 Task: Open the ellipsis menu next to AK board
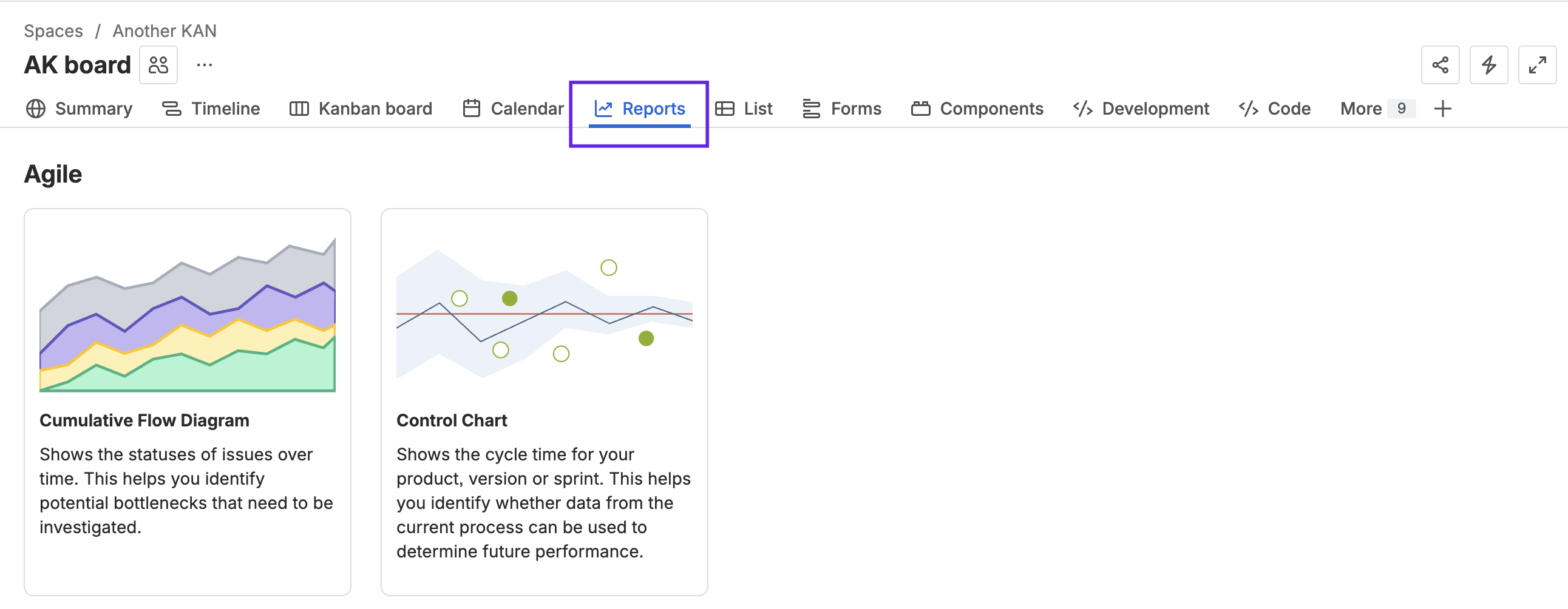pyautogui.click(x=203, y=64)
